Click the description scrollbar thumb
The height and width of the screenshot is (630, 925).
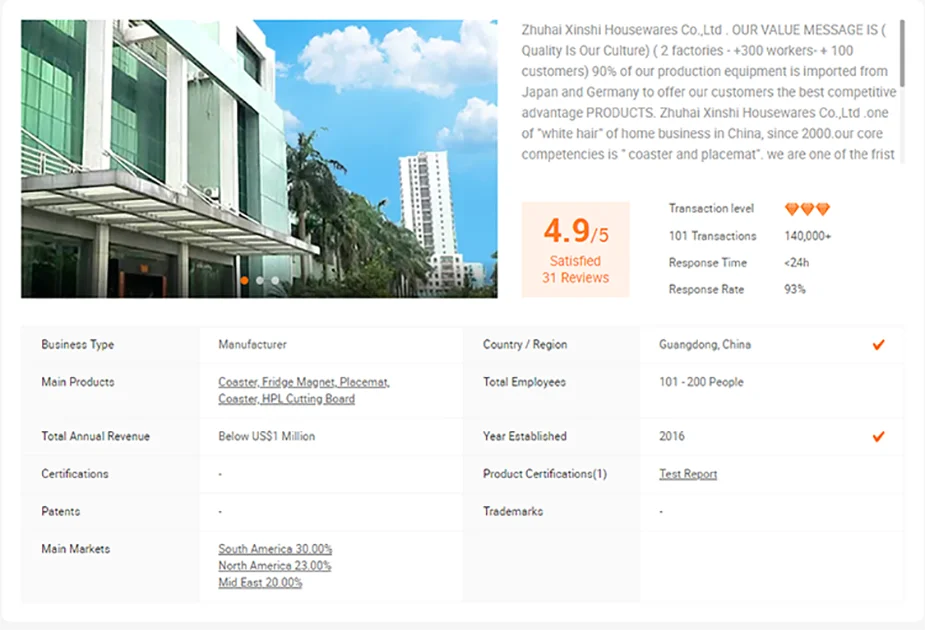tap(902, 53)
